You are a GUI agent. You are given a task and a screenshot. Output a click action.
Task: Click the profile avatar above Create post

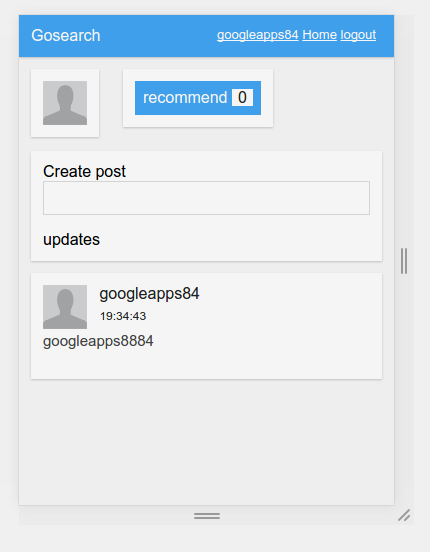[65, 103]
